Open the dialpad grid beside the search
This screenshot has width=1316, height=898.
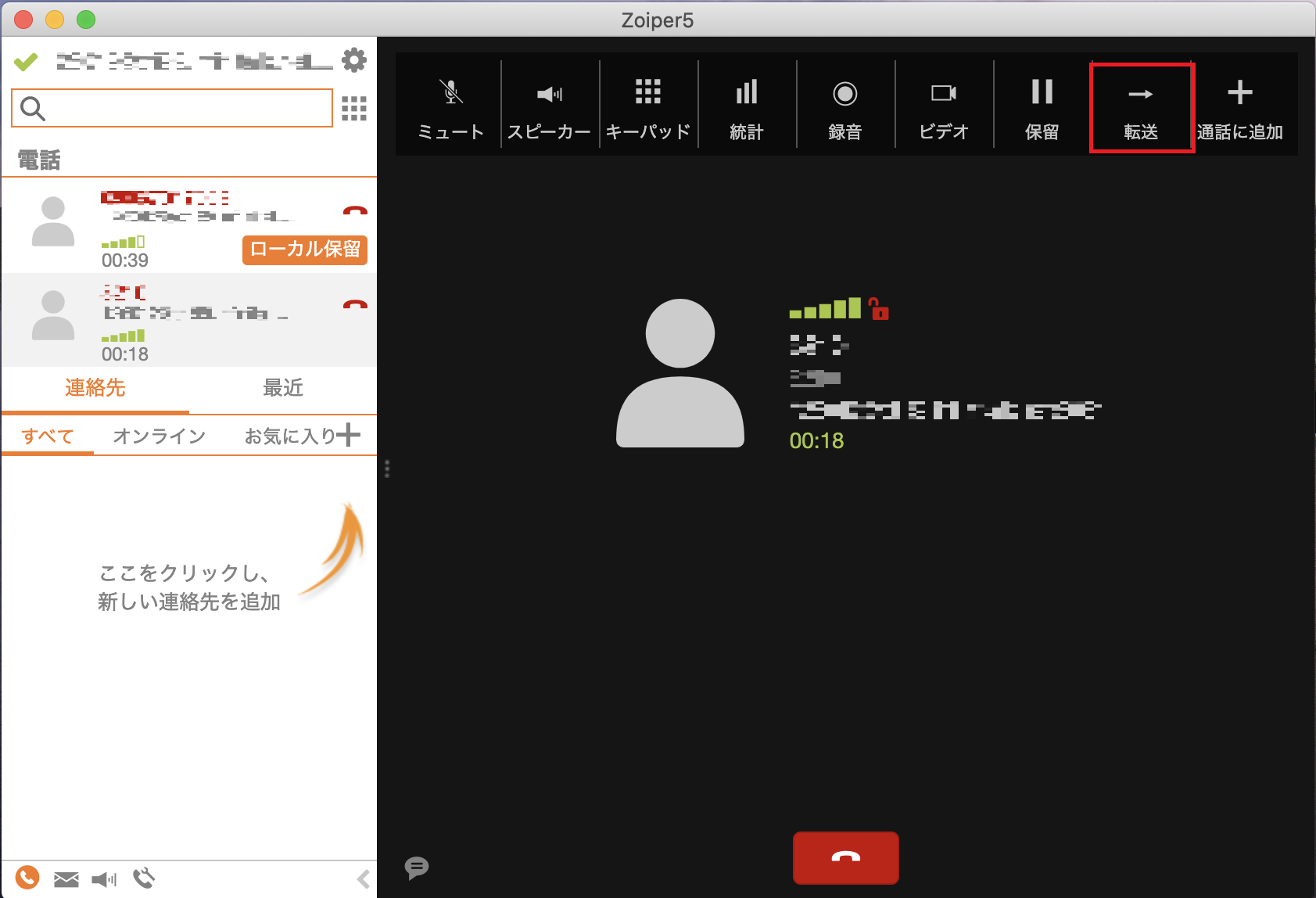coord(354,108)
